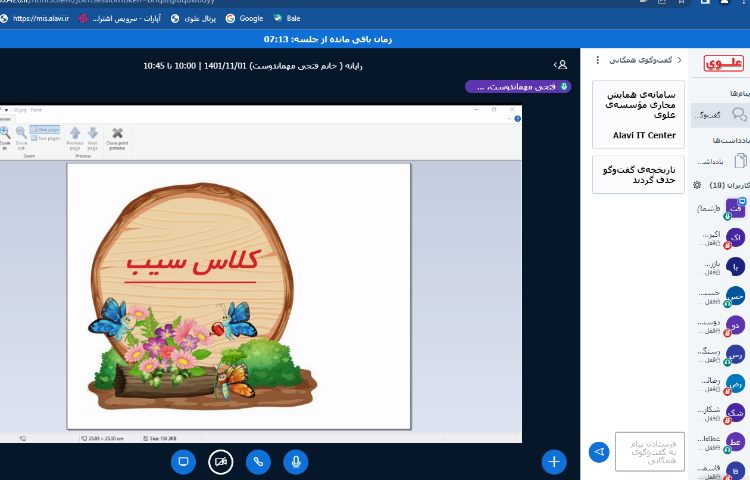
Task: Toggle the user list panel icon
Action: tap(561, 65)
